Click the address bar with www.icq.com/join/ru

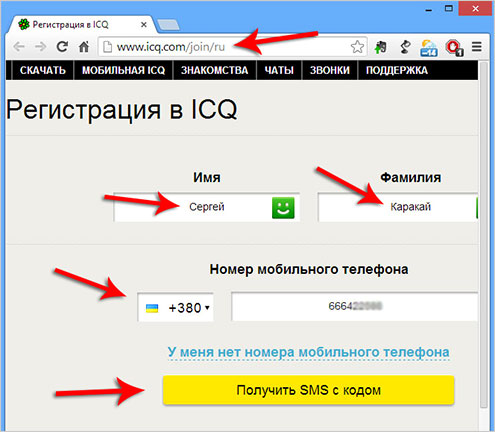[232, 47]
